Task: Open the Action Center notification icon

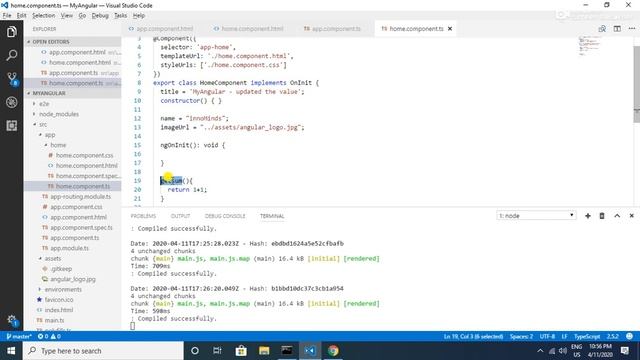Action: click(624, 351)
